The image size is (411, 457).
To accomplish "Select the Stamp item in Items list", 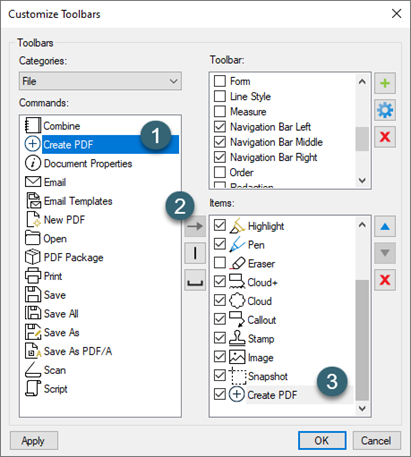I will [x=261, y=339].
